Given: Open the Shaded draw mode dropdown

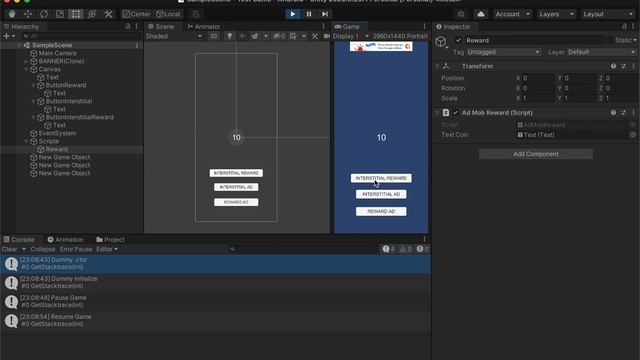Looking at the screenshot, I should pyautogui.click(x=174, y=36).
